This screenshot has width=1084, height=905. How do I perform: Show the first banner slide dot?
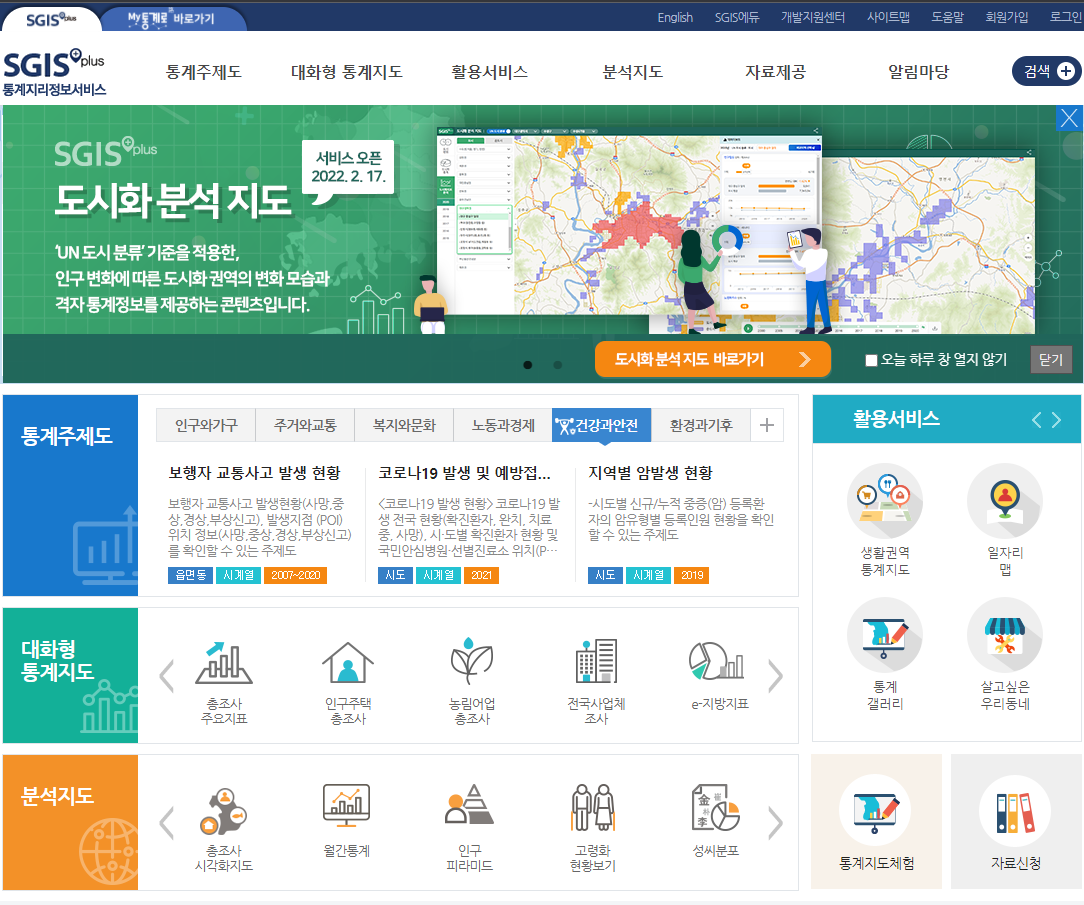pyautogui.click(x=527, y=364)
